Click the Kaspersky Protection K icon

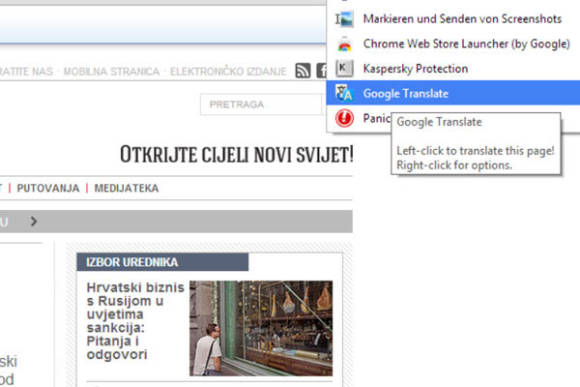[344, 68]
